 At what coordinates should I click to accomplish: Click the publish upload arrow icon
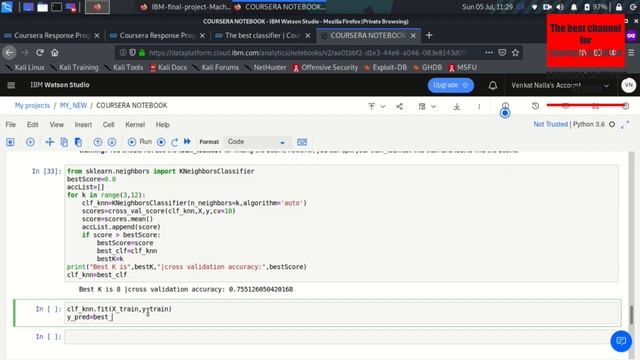click(x=371, y=106)
